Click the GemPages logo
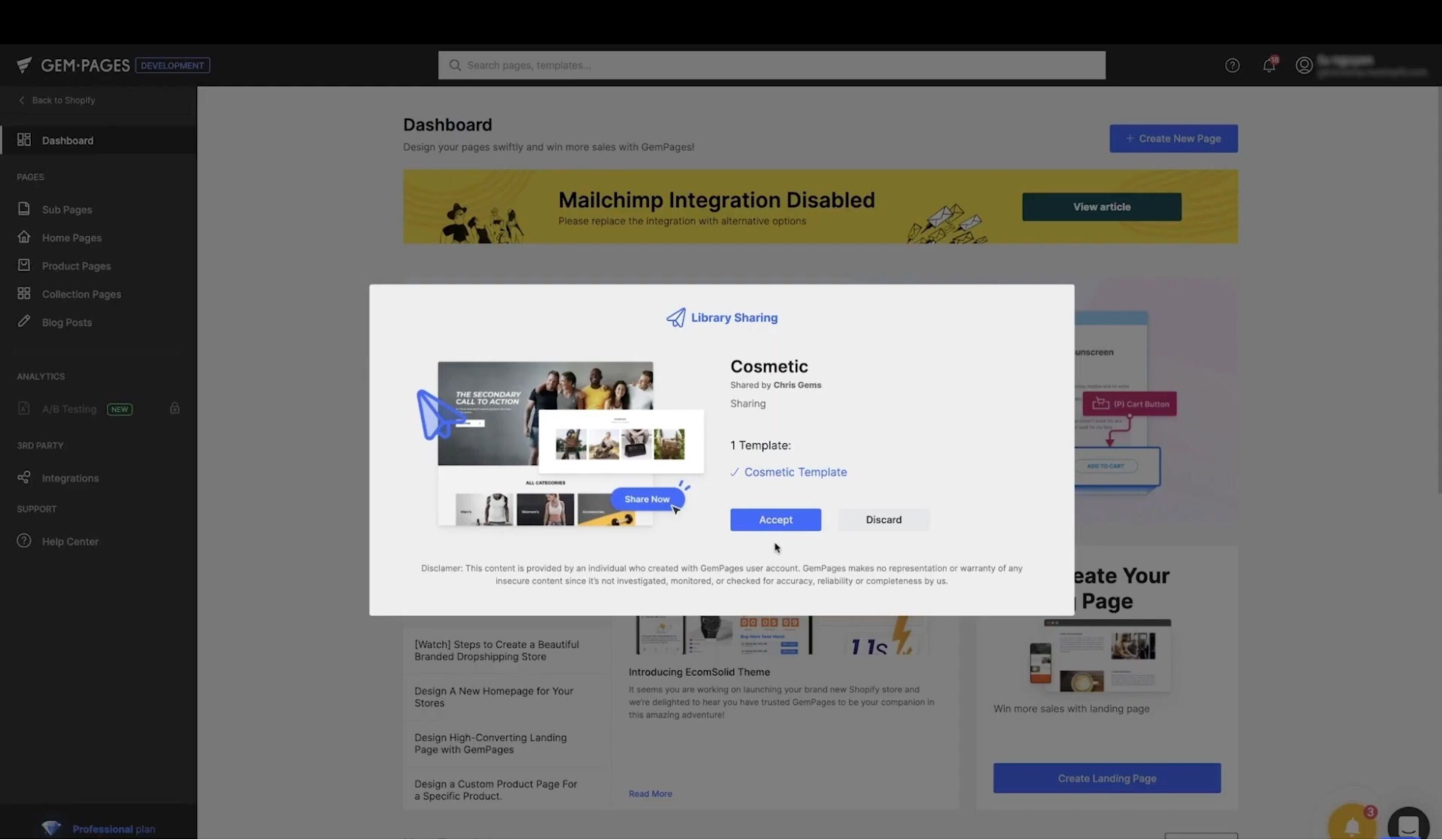The image size is (1442, 840). [72, 65]
